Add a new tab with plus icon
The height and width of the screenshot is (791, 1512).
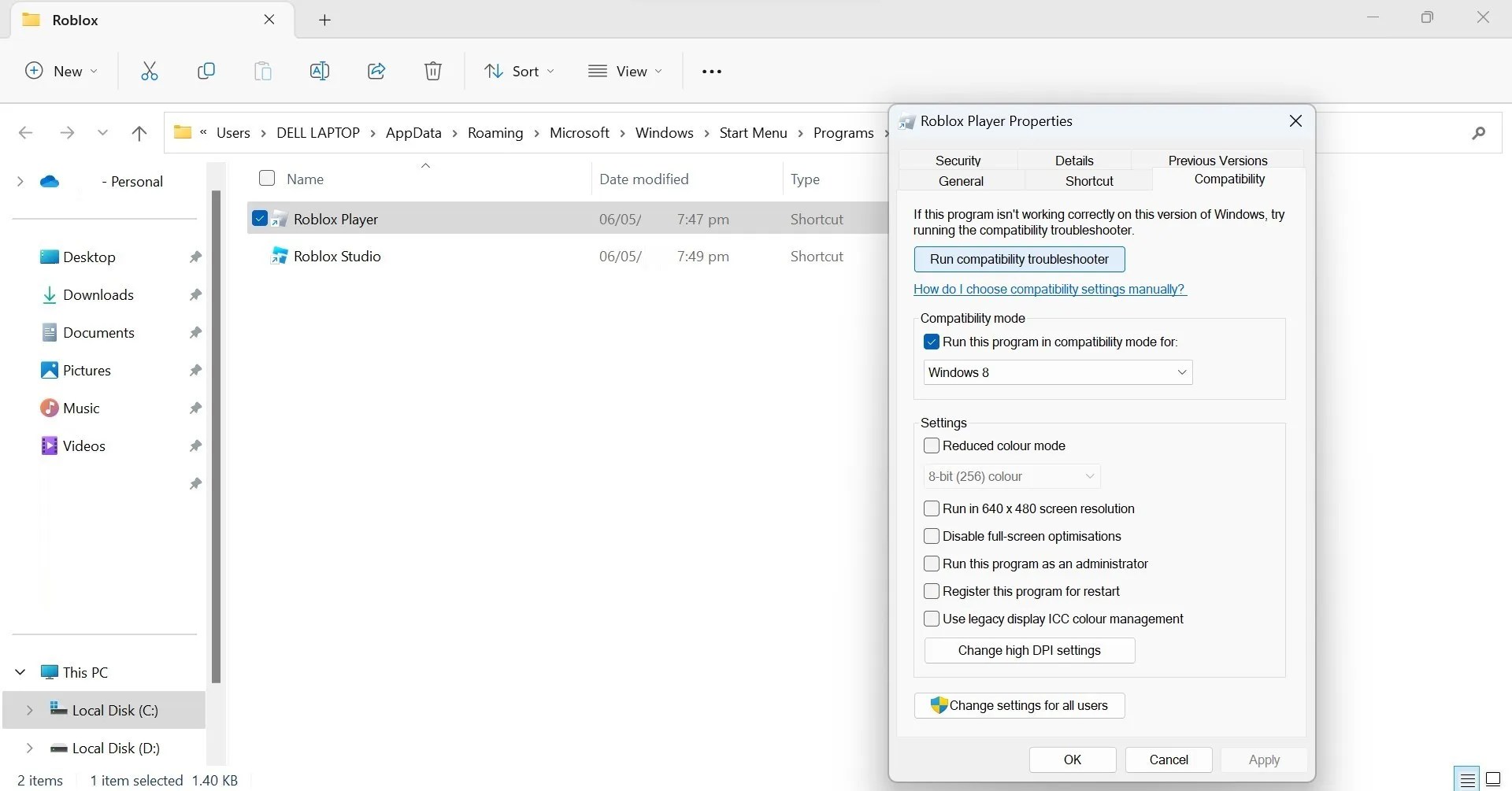tap(324, 20)
